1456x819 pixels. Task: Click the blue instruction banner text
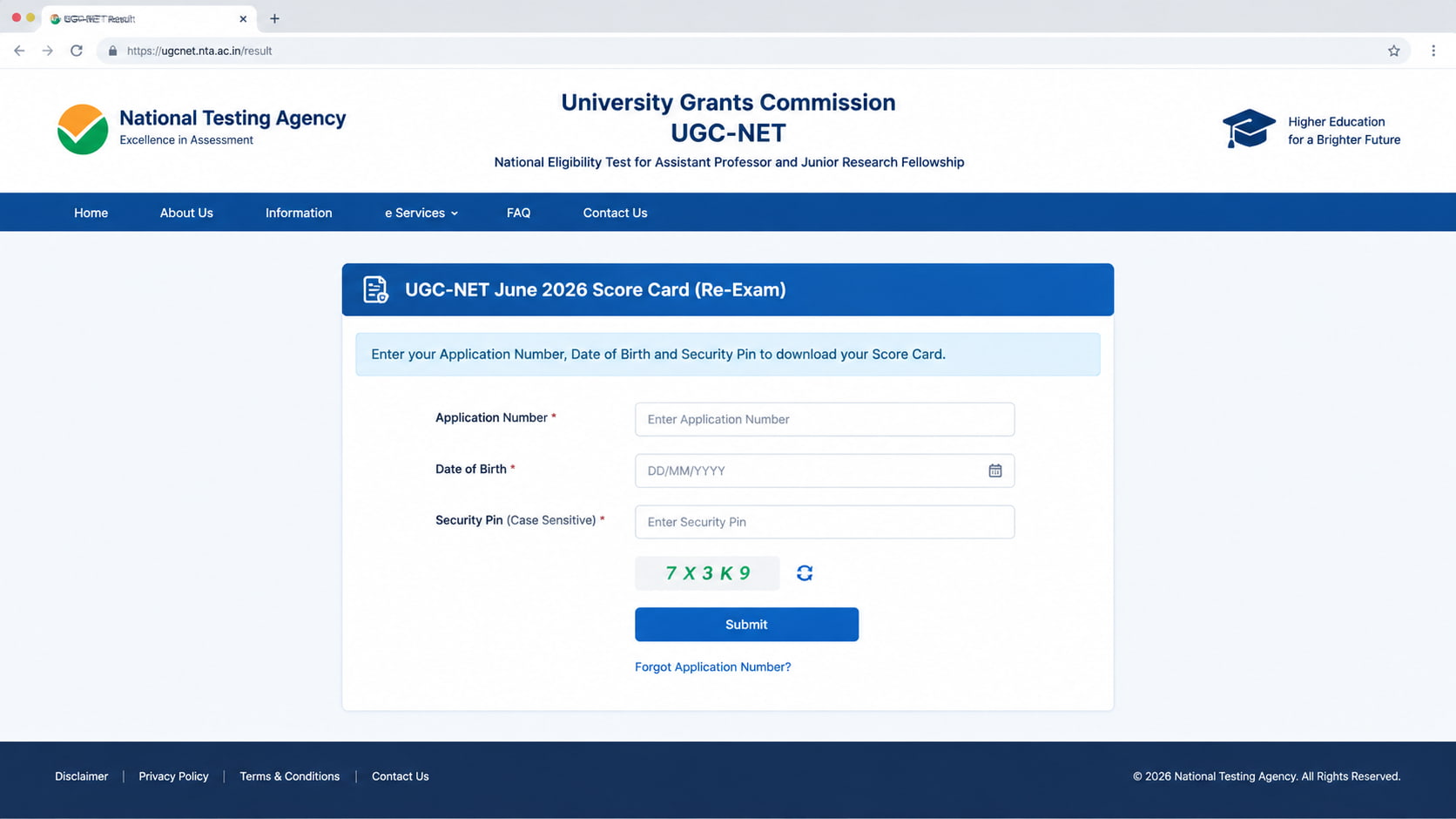pyautogui.click(x=658, y=354)
